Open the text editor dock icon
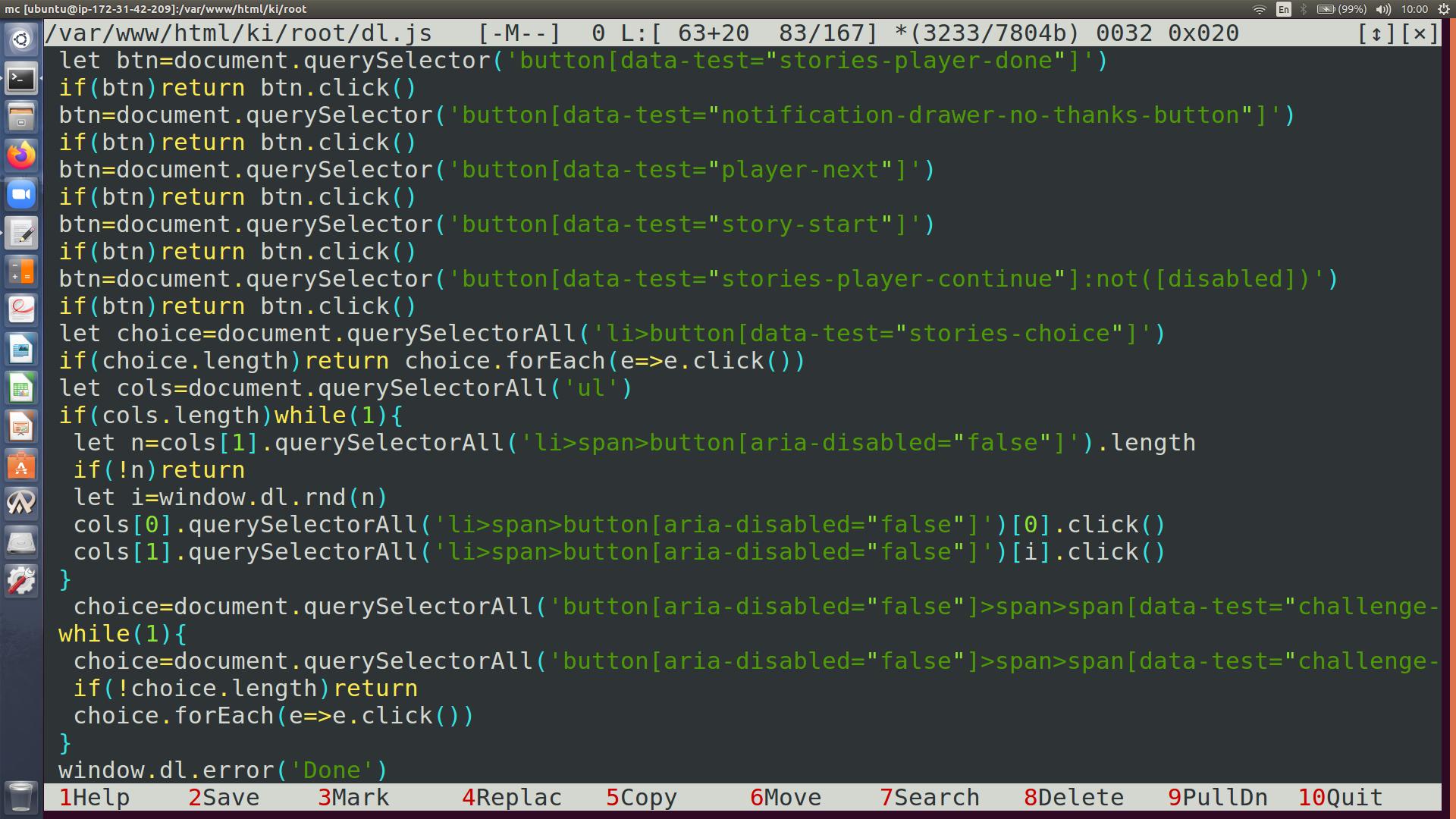Viewport: 1456px width, 819px height. 21,233
